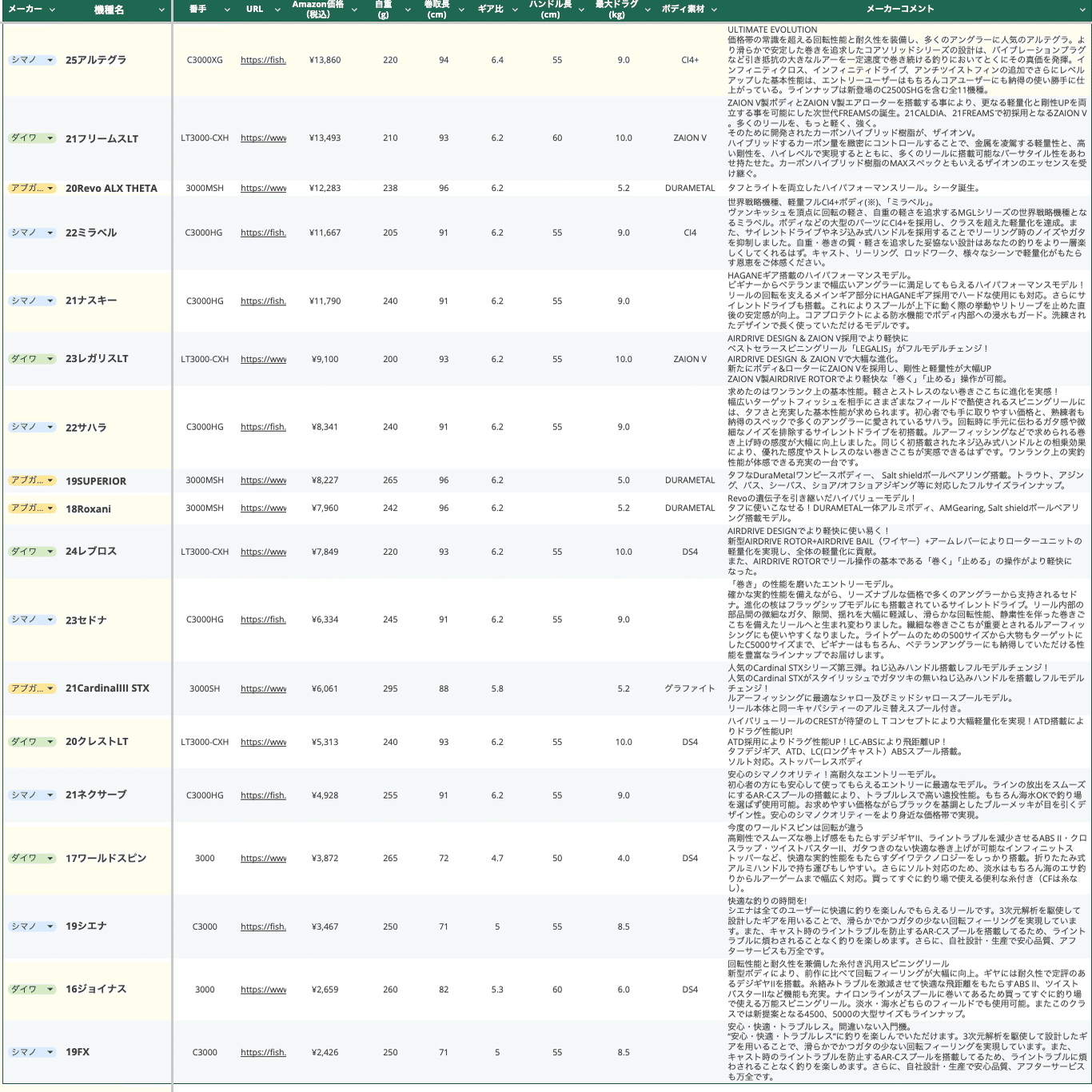This screenshot has width=1092, height=1092.
Task: Follow the URL link for 19SUPERIOR
Action: click(x=263, y=480)
